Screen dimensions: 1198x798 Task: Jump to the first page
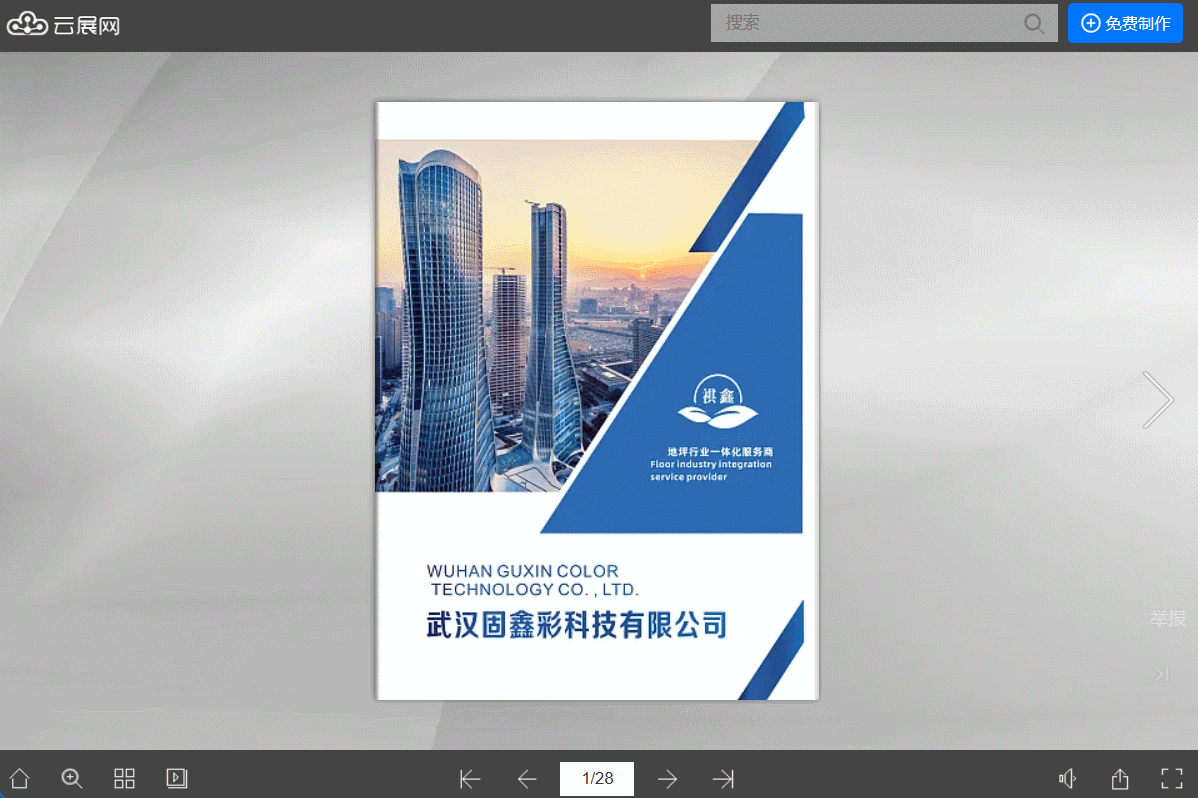coord(470,779)
